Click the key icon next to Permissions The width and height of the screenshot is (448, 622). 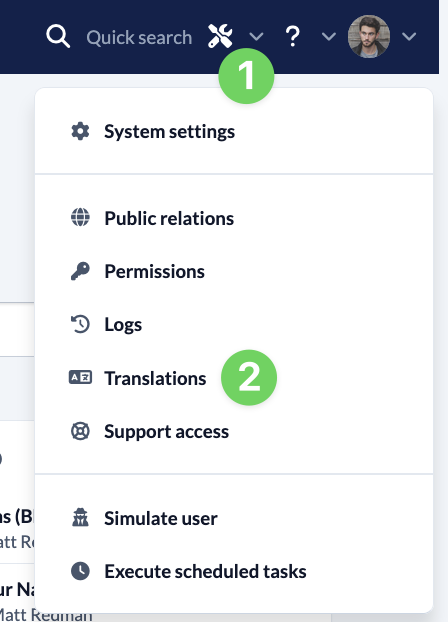pyautogui.click(x=80, y=271)
